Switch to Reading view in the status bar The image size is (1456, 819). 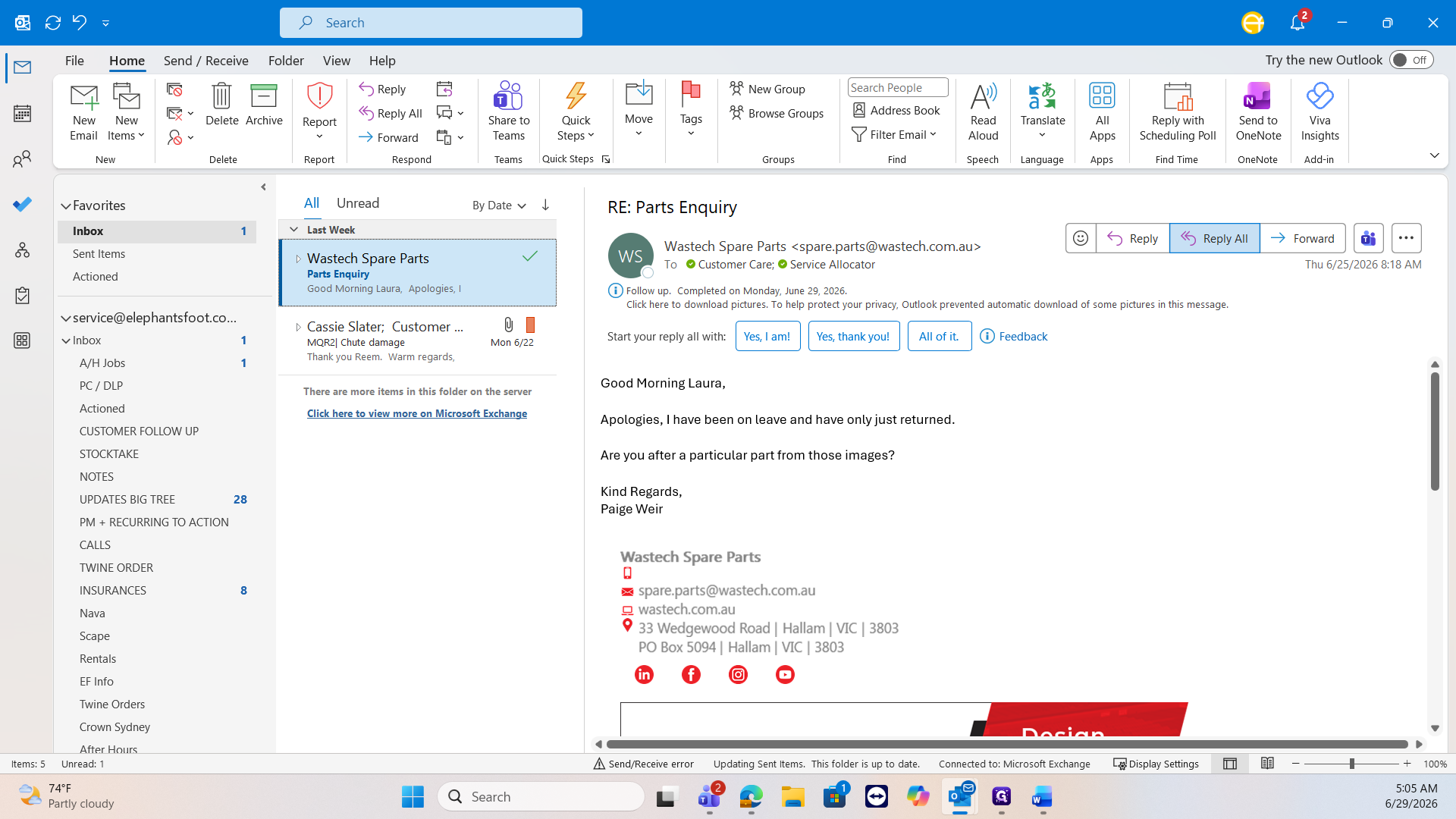pyautogui.click(x=1267, y=764)
